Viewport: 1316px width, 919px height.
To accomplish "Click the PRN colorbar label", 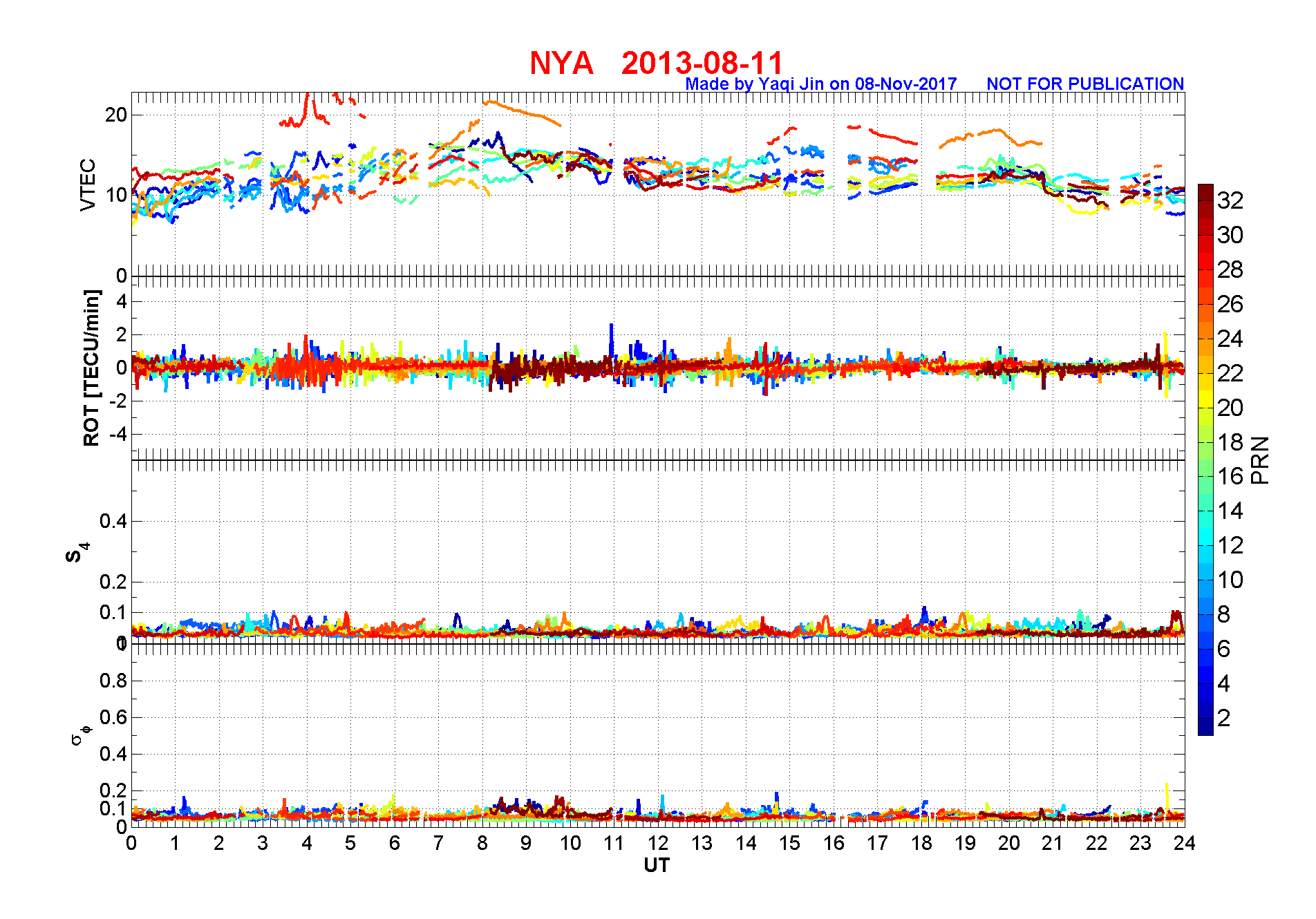I will click(1261, 460).
